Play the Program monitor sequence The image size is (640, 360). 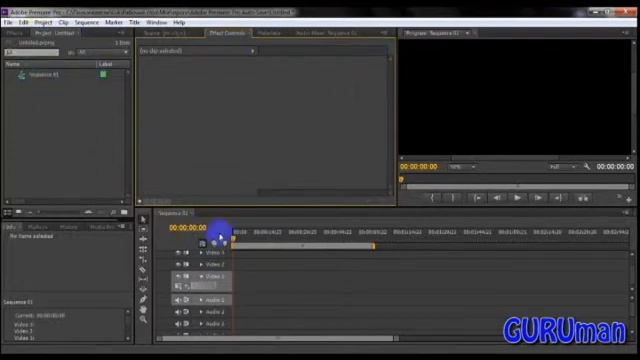pyautogui.click(x=517, y=198)
